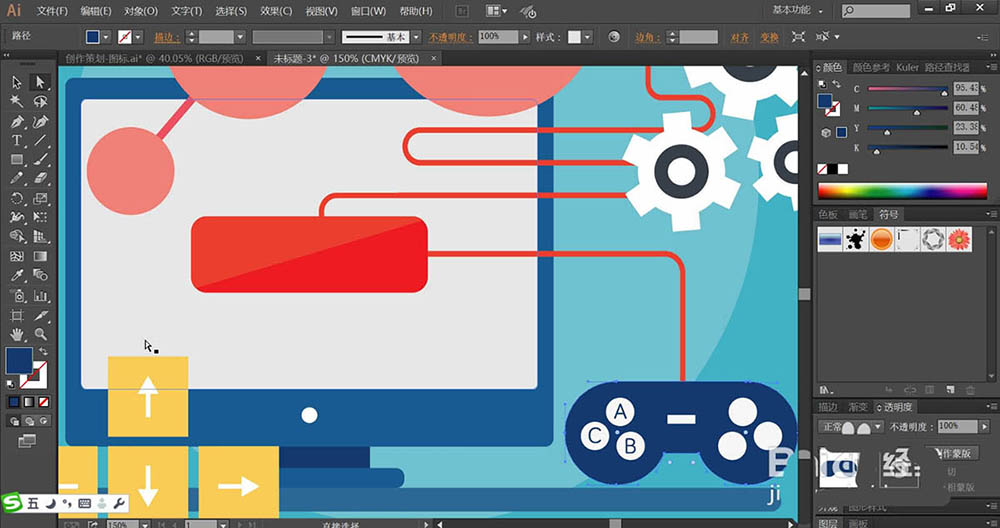Click the C value input field

click(965, 89)
